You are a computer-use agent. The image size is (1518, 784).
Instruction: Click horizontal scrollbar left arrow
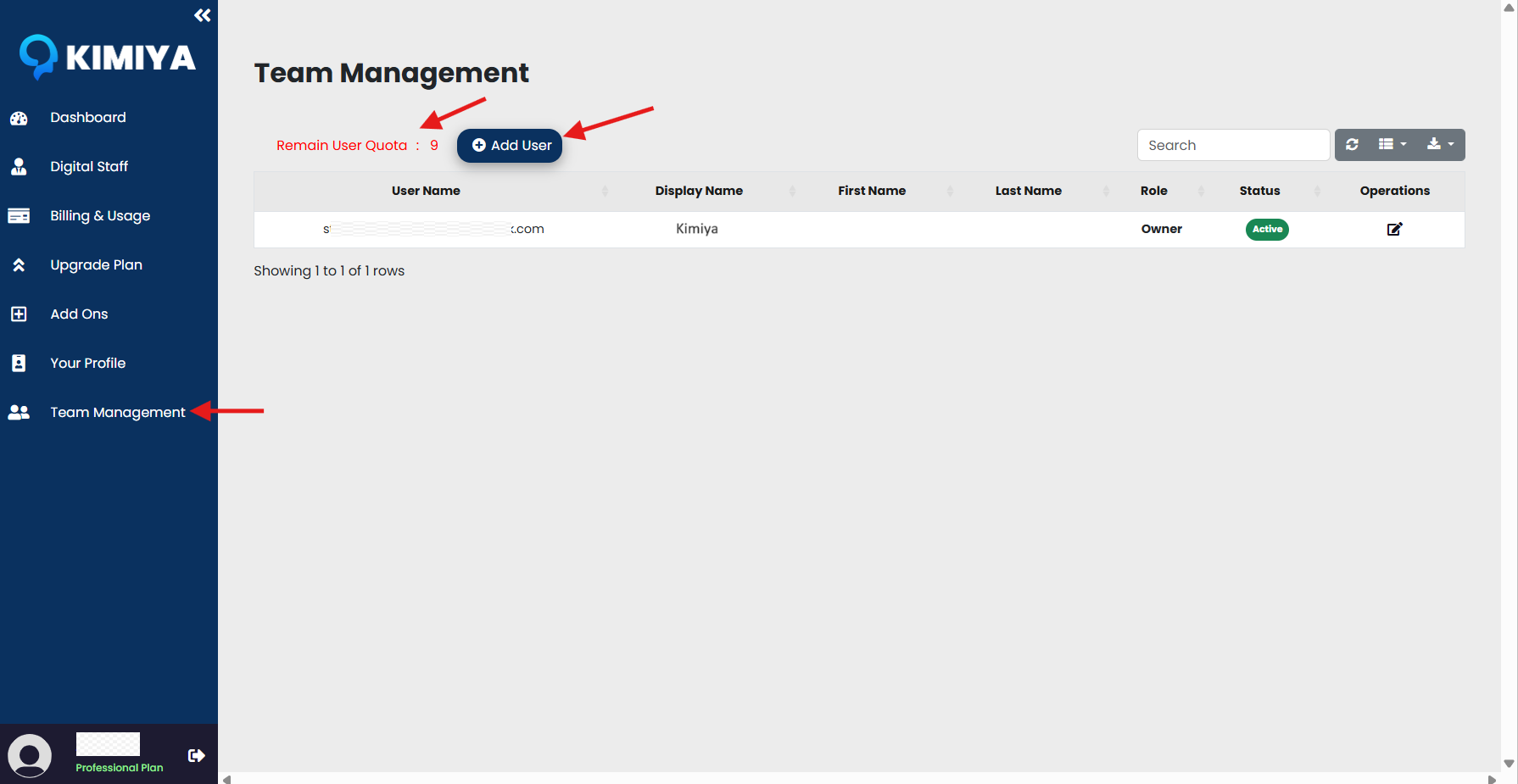coord(226,779)
